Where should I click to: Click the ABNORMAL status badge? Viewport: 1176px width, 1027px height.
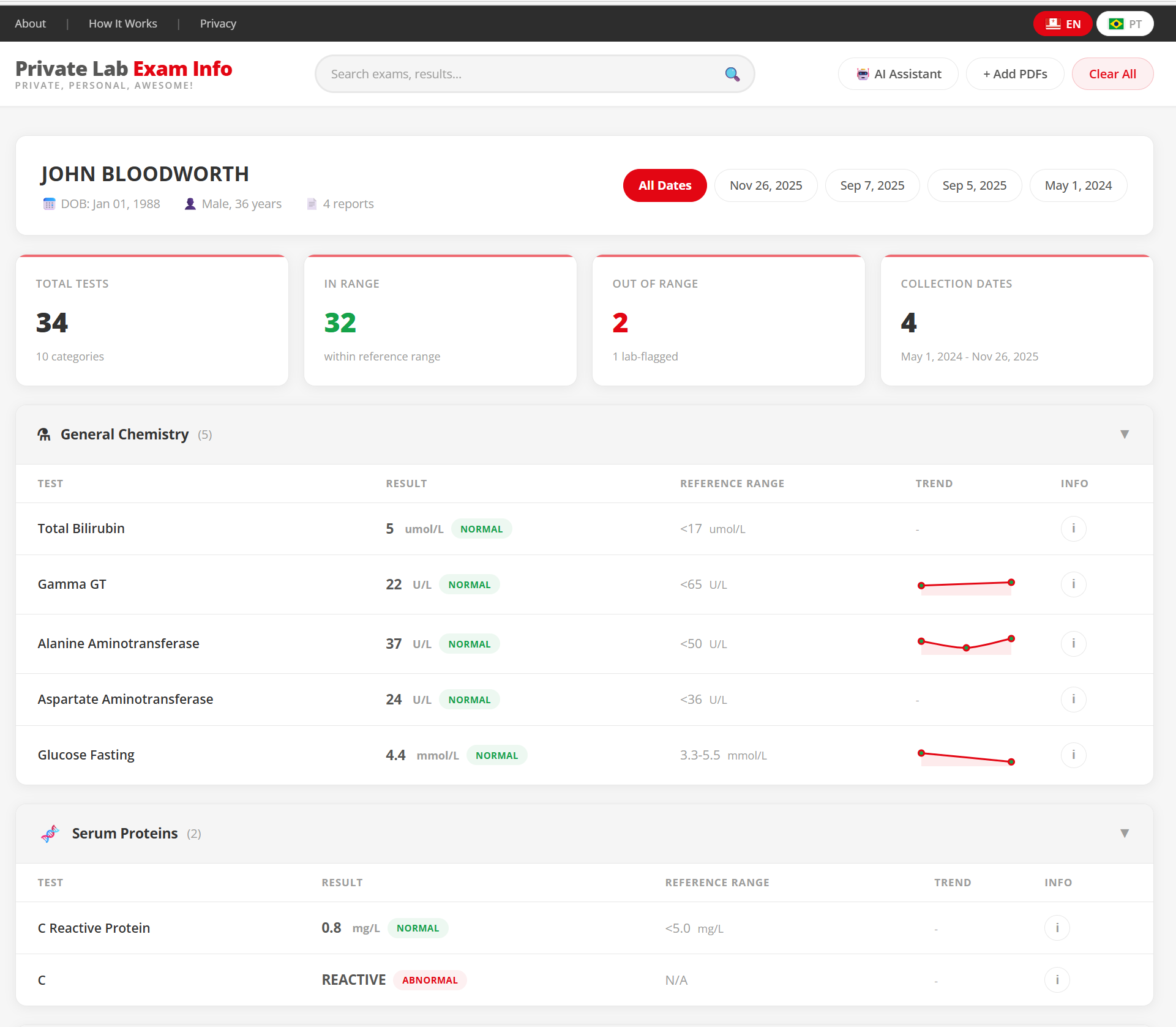(430, 980)
